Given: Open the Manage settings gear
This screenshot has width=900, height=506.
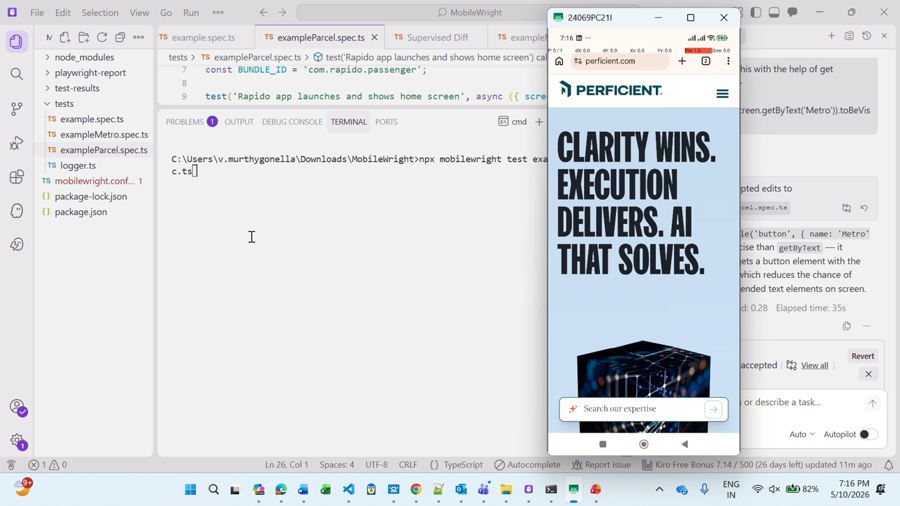Looking at the screenshot, I should click(x=18, y=441).
